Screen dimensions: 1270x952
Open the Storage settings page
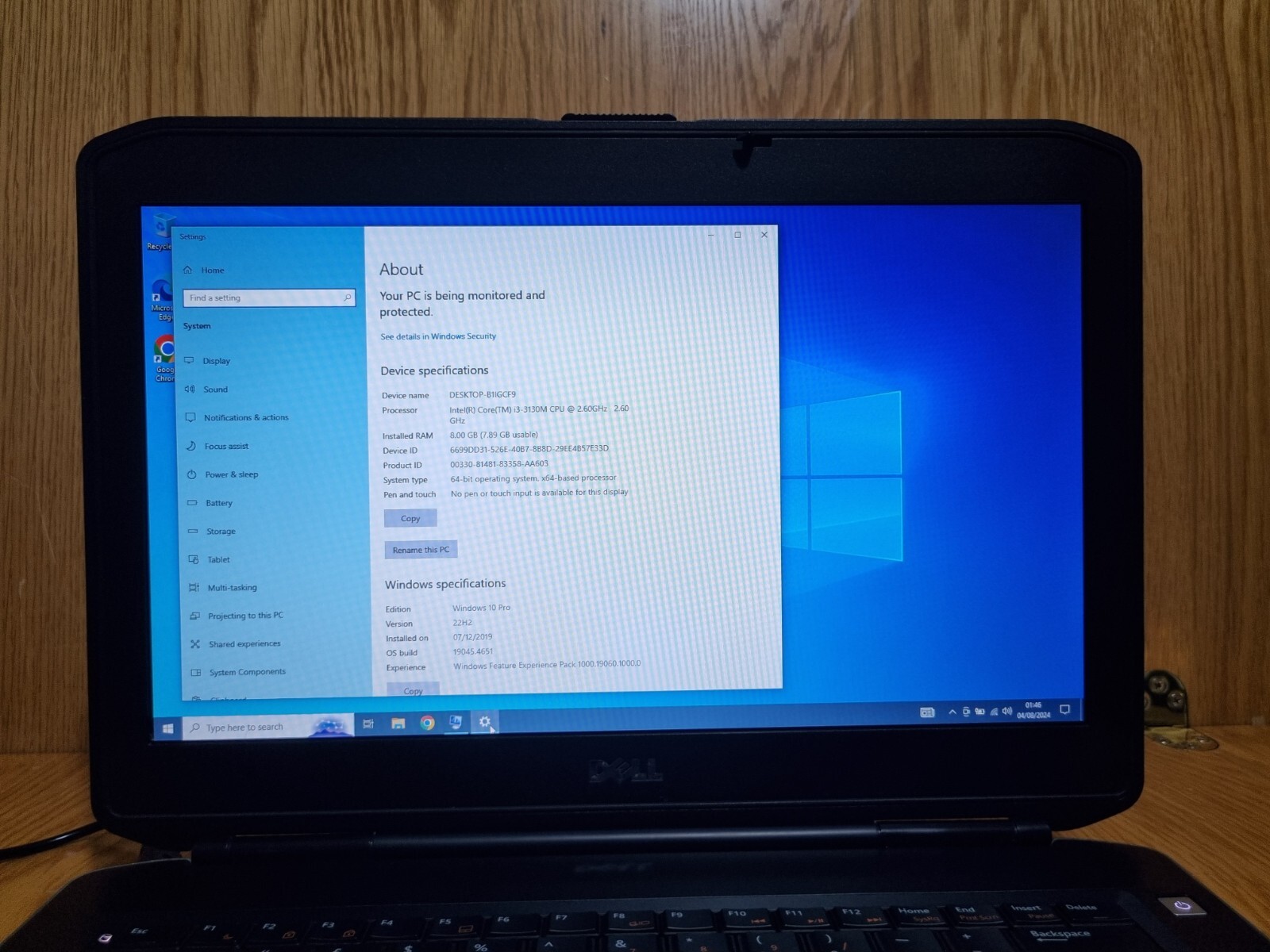coord(212,532)
